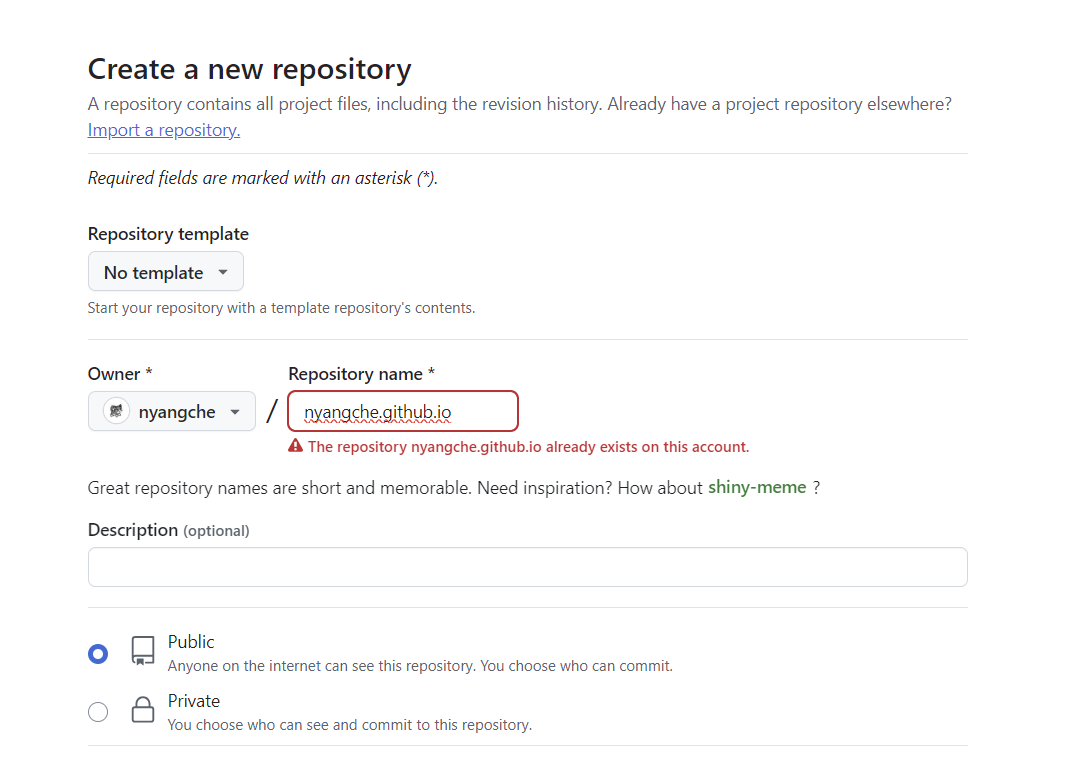Open the Owner dropdown showing nyangche
Viewport: 1082px width, 765px height.
(171, 411)
